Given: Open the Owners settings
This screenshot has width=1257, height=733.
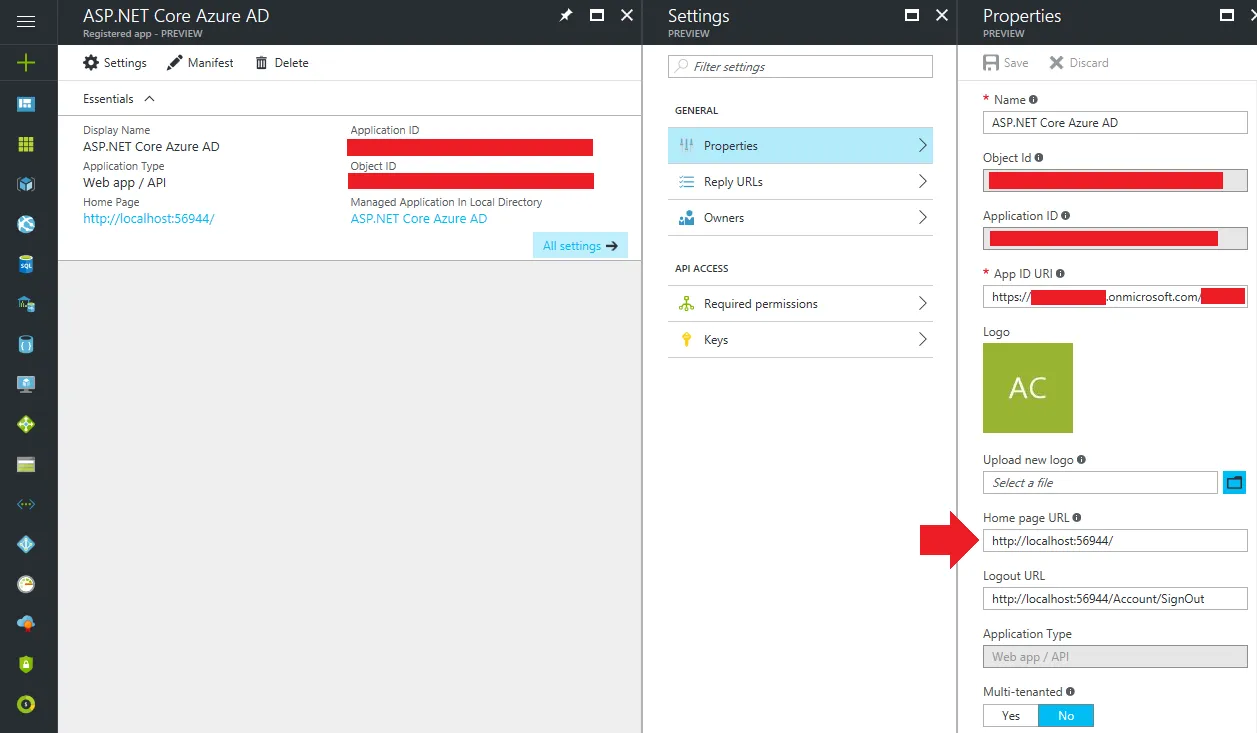Looking at the screenshot, I should pos(800,217).
